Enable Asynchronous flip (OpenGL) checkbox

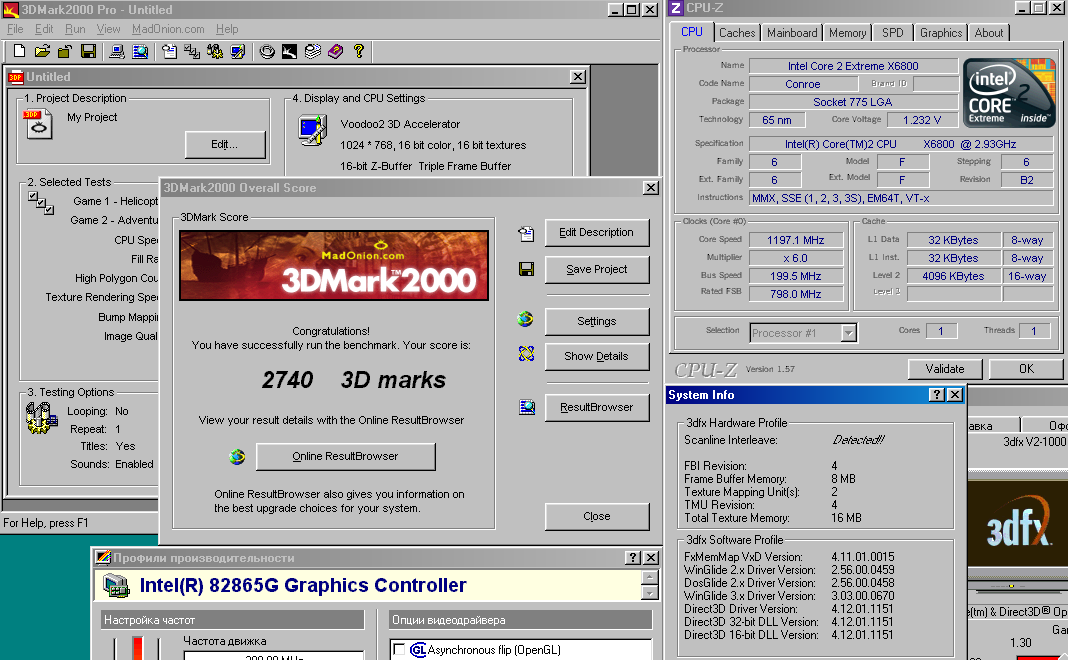click(399, 650)
